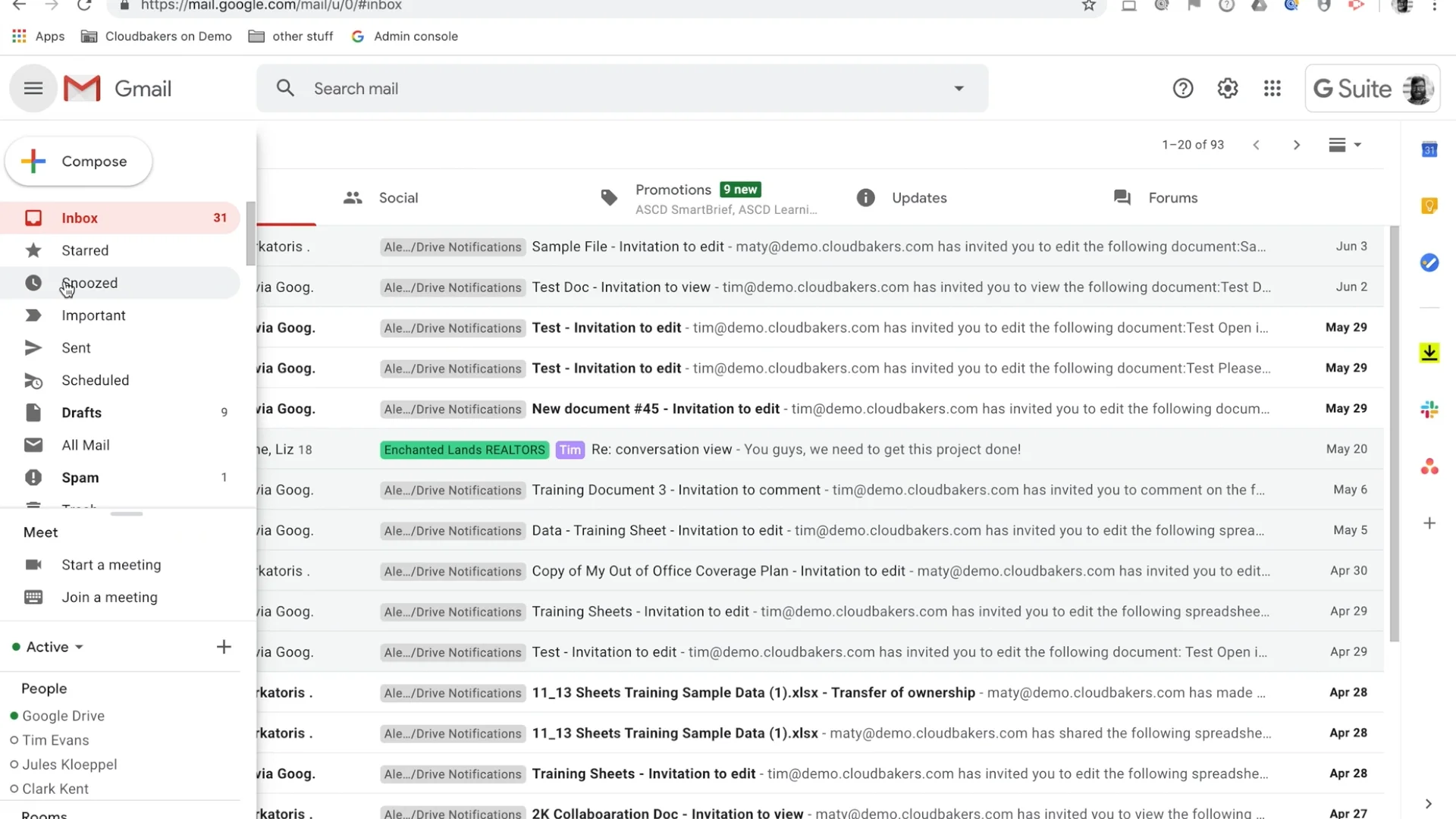This screenshot has height=819, width=1456.
Task: Open Google Tasks in the side panel
Action: pos(1429,263)
